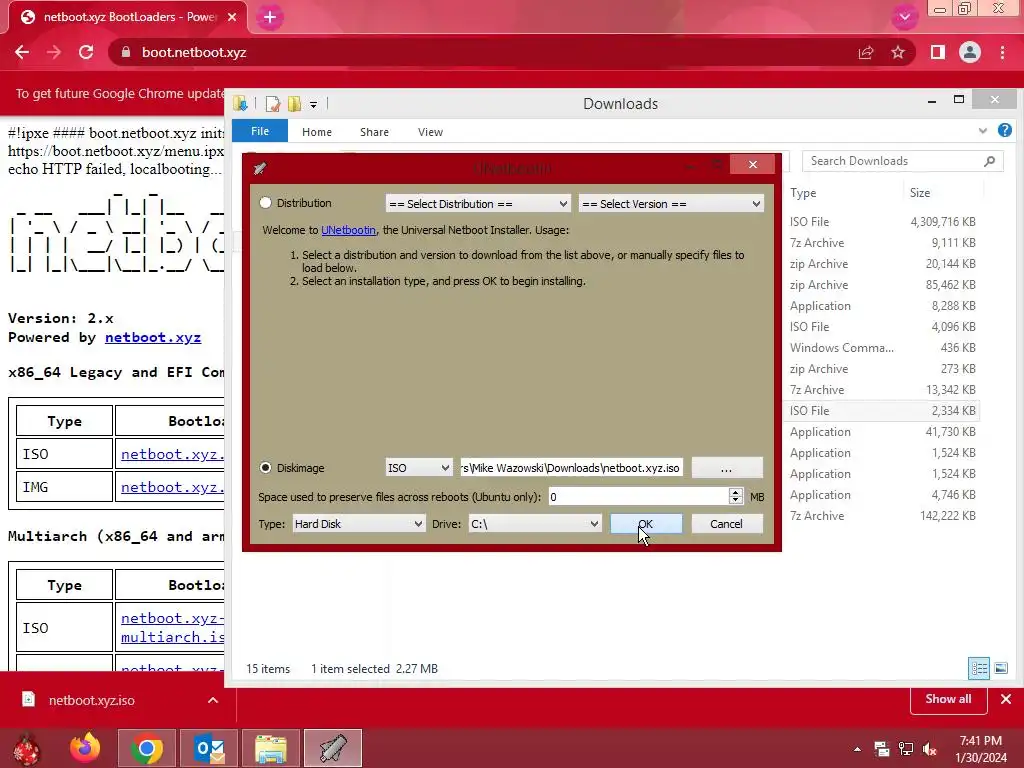Reload the Chrome page
The height and width of the screenshot is (768, 1024).
point(86,52)
